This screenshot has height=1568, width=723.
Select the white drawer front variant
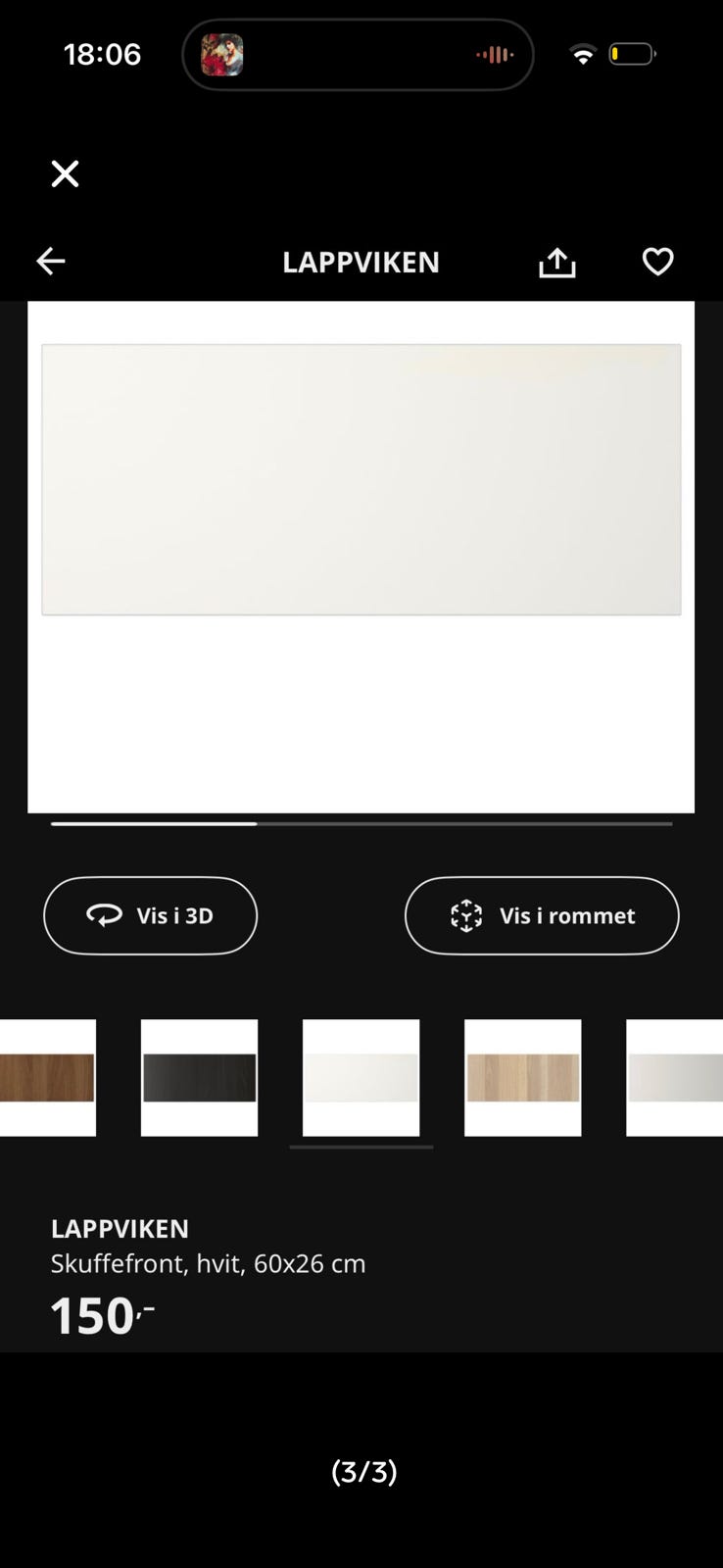[361, 1078]
